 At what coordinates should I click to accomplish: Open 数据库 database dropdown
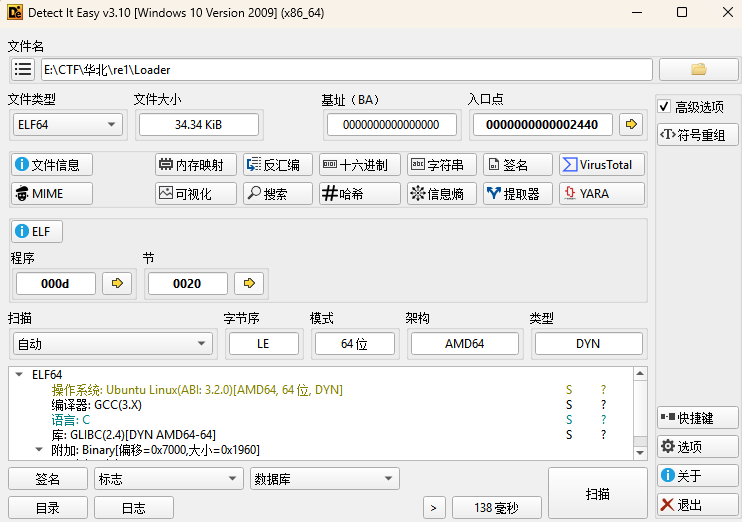(325, 478)
